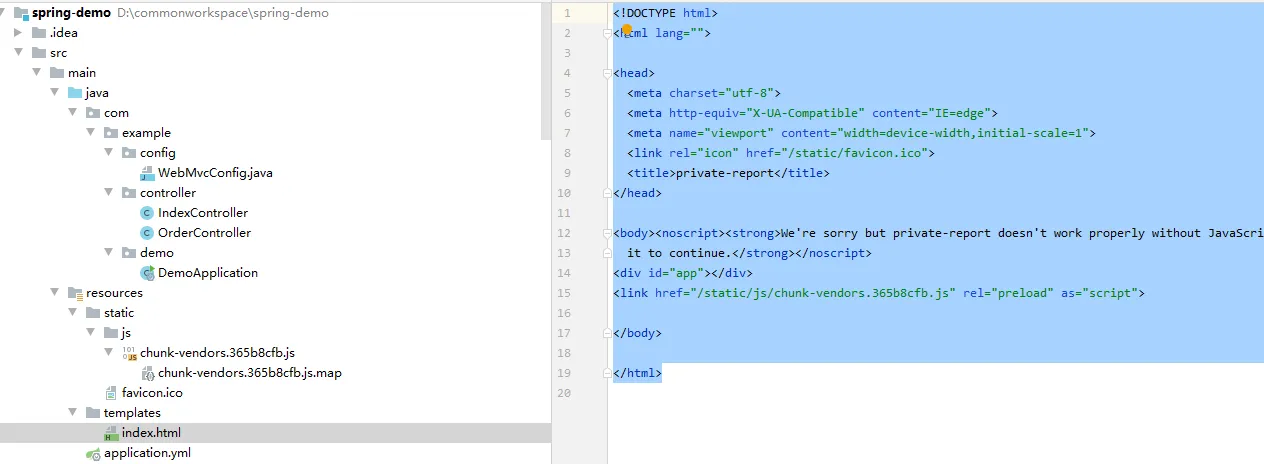Select index.html in templates
1264x464 pixels.
pyautogui.click(x=151, y=433)
